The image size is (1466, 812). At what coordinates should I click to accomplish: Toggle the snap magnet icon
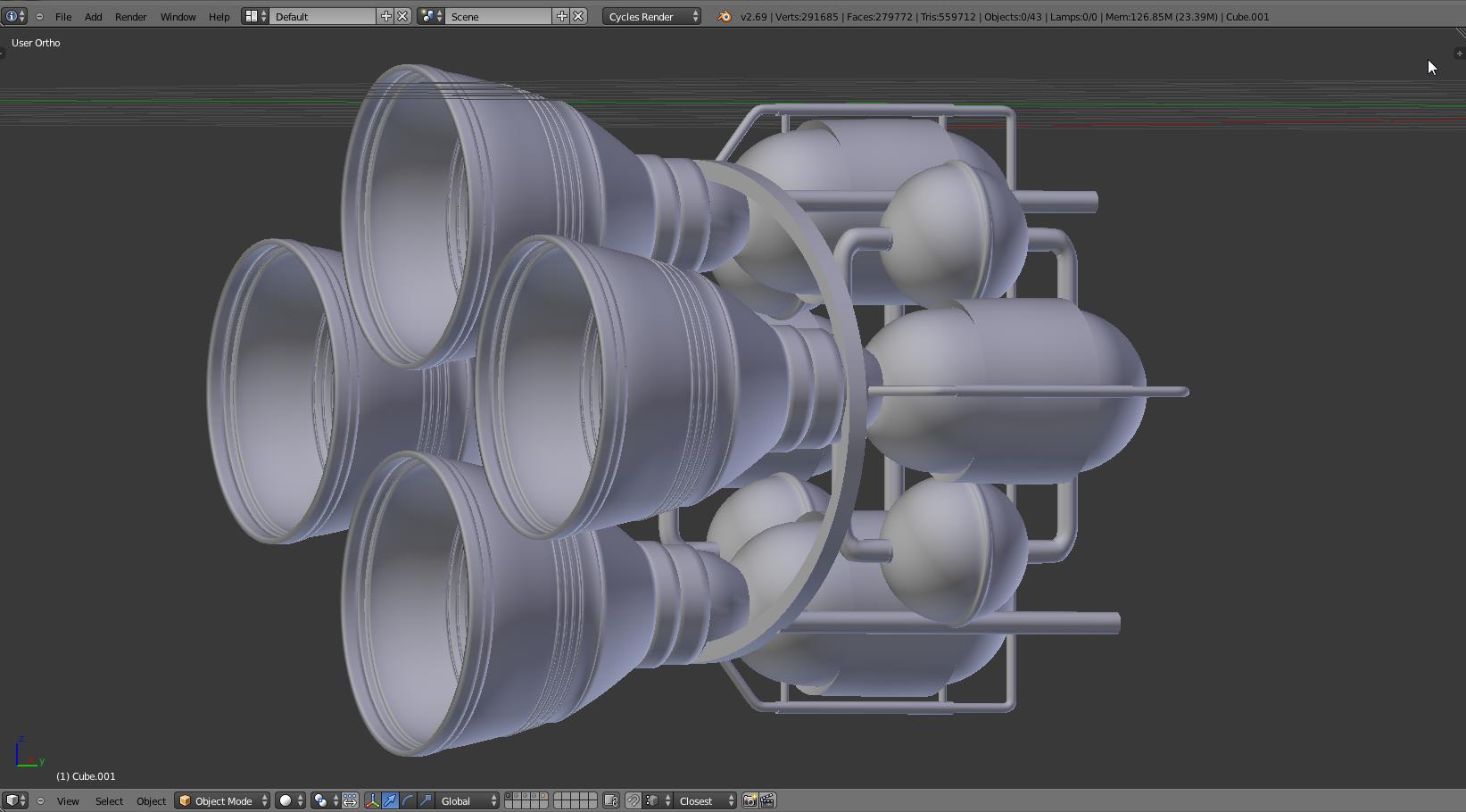tap(633, 800)
